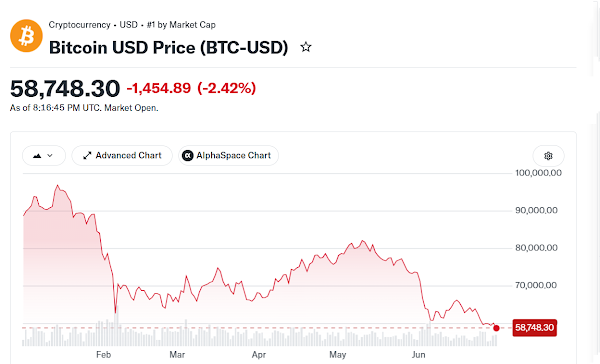Click the Bitcoin USD Price (BTC-USD) heading
Screen dimensions: 600x364
(168, 48)
